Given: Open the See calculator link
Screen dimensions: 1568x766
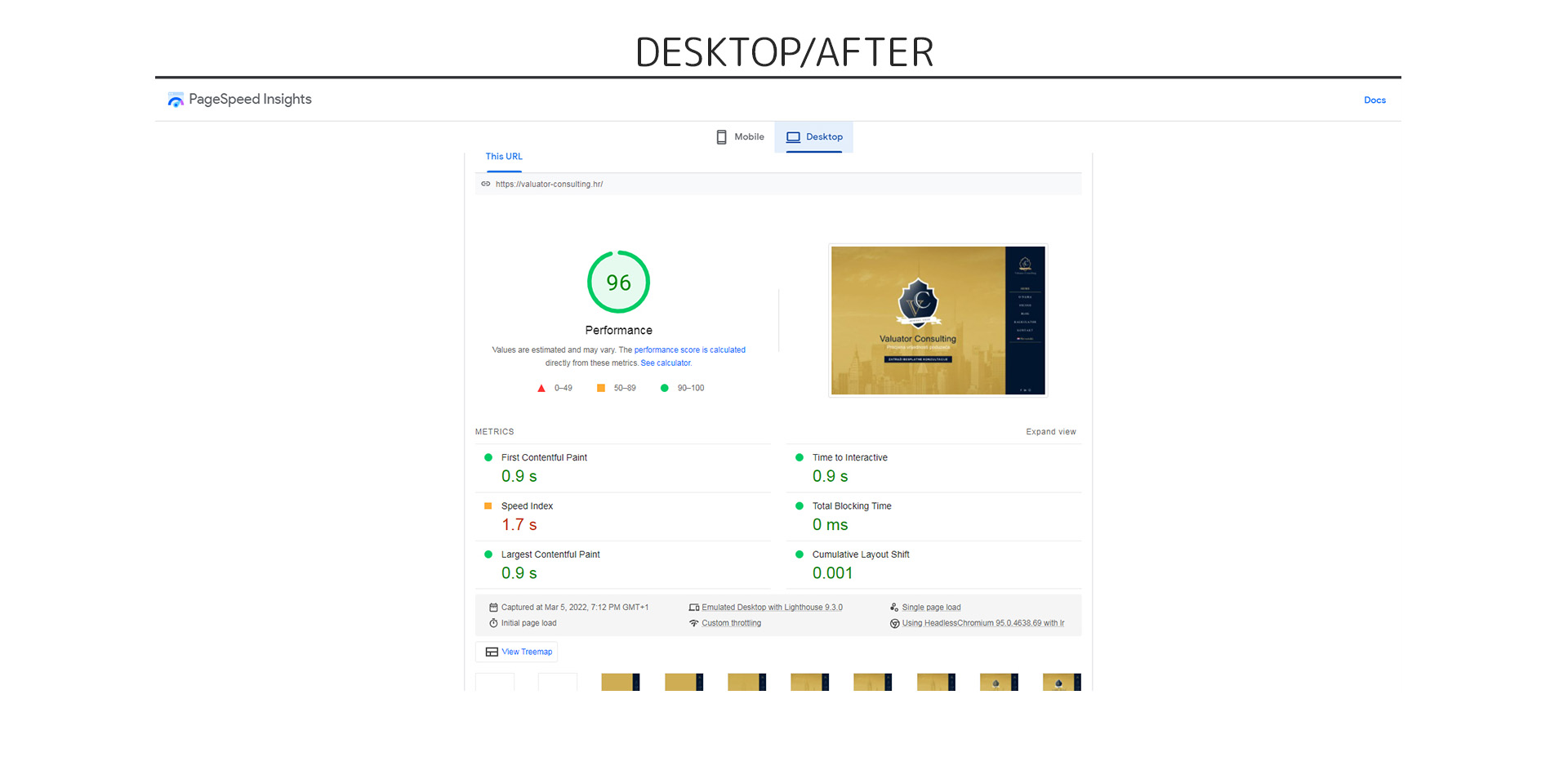Looking at the screenshot, I should (x=666, y=363).
